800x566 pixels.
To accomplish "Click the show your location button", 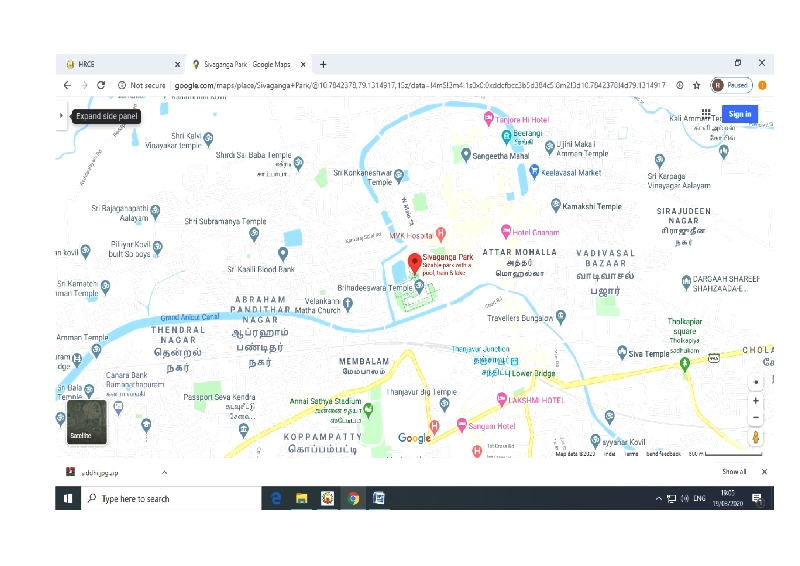I will click(756, 381).
